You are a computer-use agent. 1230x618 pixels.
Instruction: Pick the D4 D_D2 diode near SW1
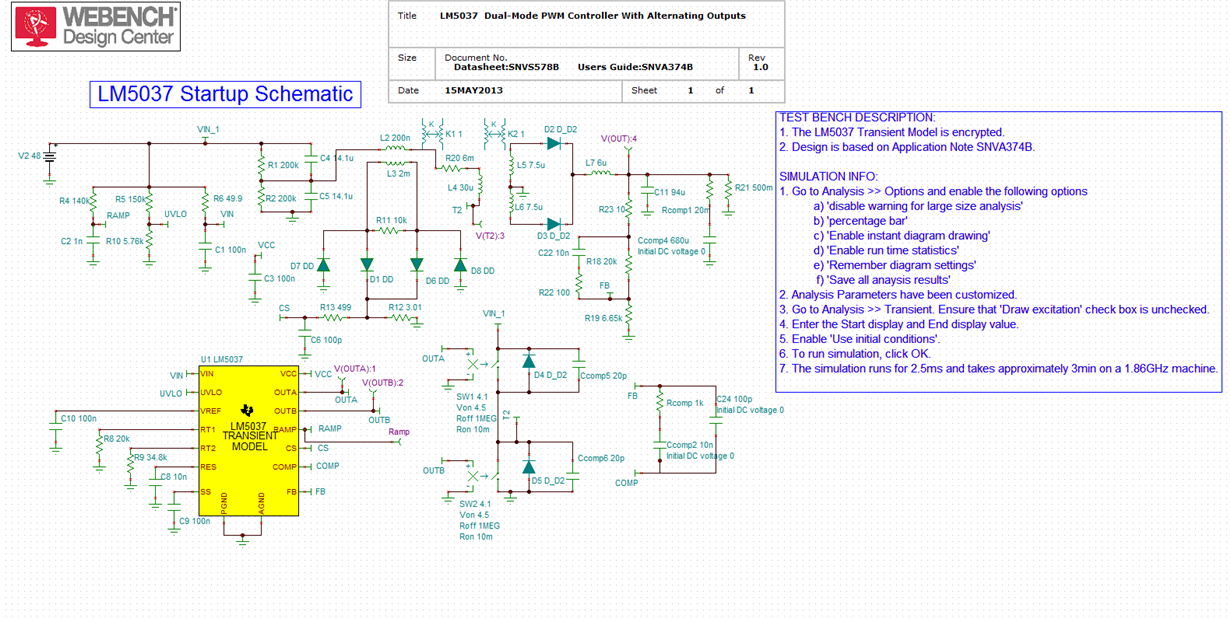529,361
